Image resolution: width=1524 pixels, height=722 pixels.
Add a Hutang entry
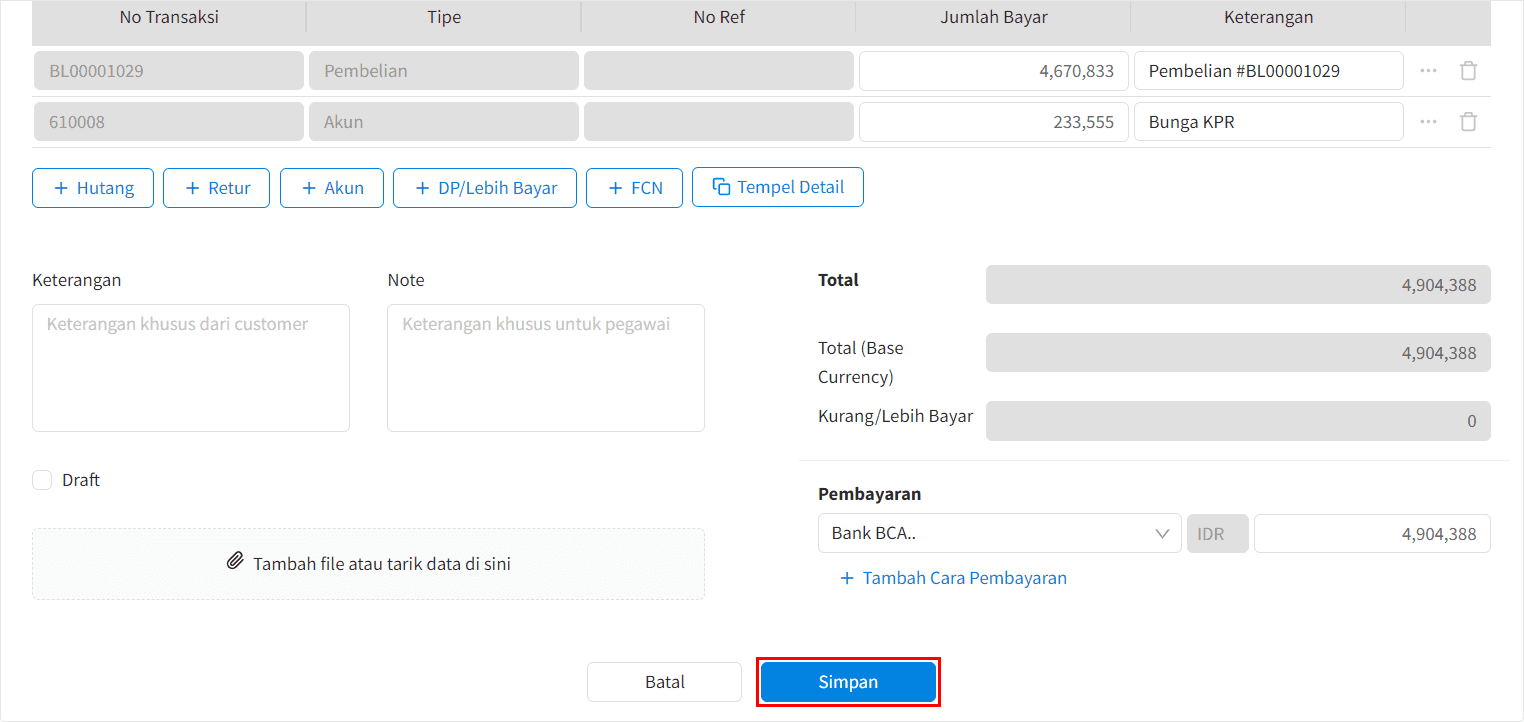coord(93,188)
